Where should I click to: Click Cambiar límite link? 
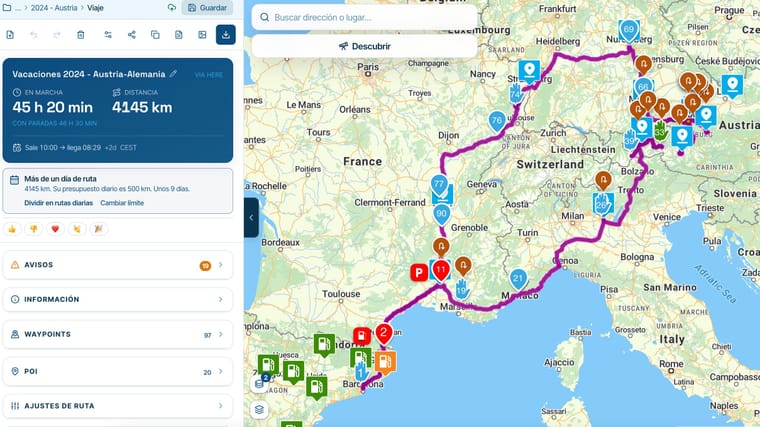click(122, 203)
